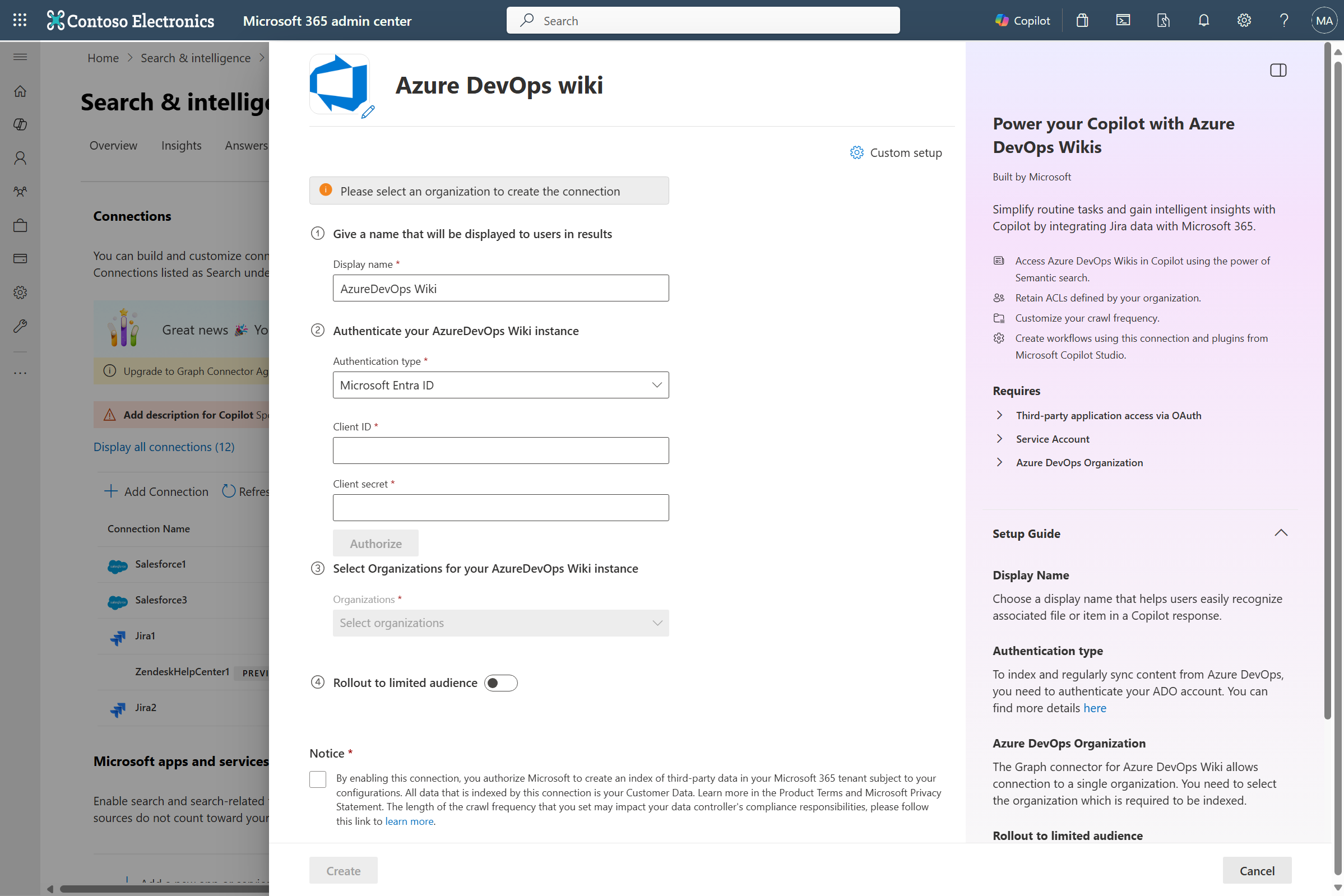Image resolution: width=1344 pixels, height=896 pixels.
Task: Open Copilot from the top bar
Action: click(1022, 21)
